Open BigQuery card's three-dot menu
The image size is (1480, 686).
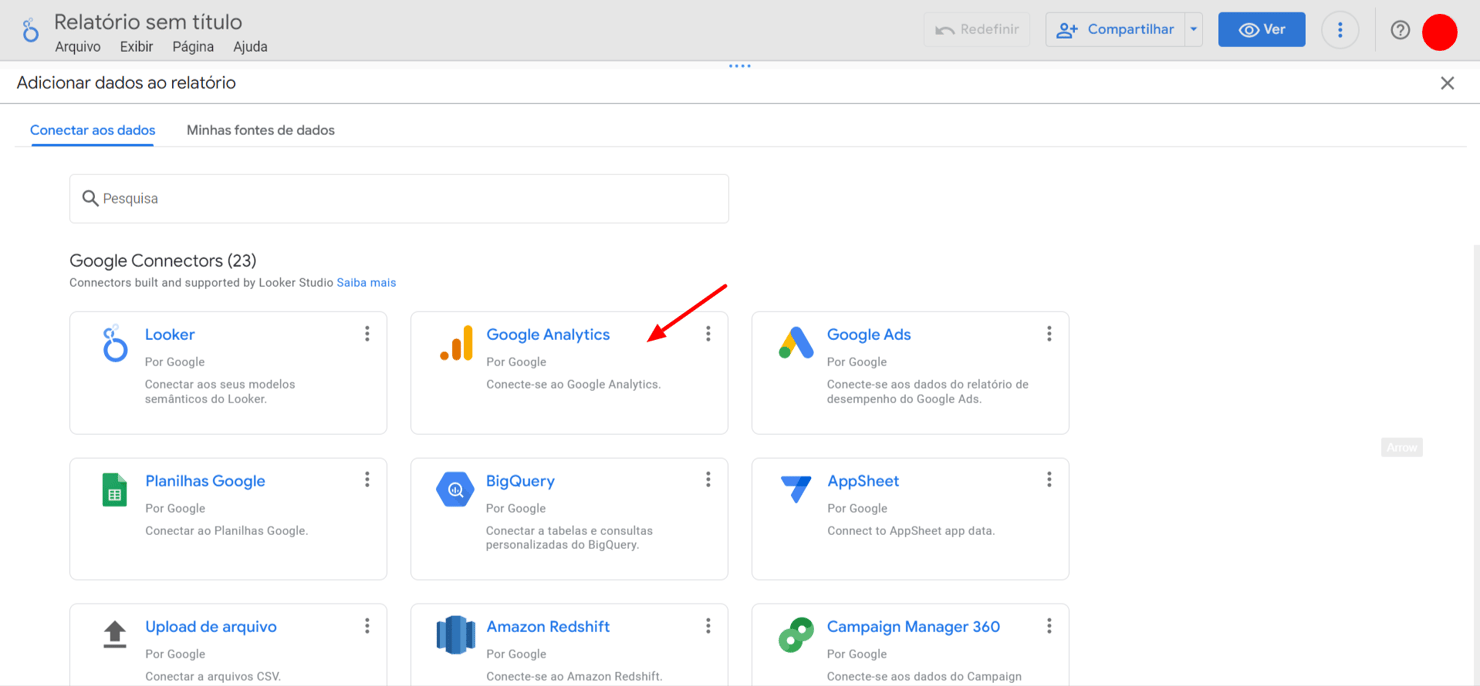click(x=708, y=480)
